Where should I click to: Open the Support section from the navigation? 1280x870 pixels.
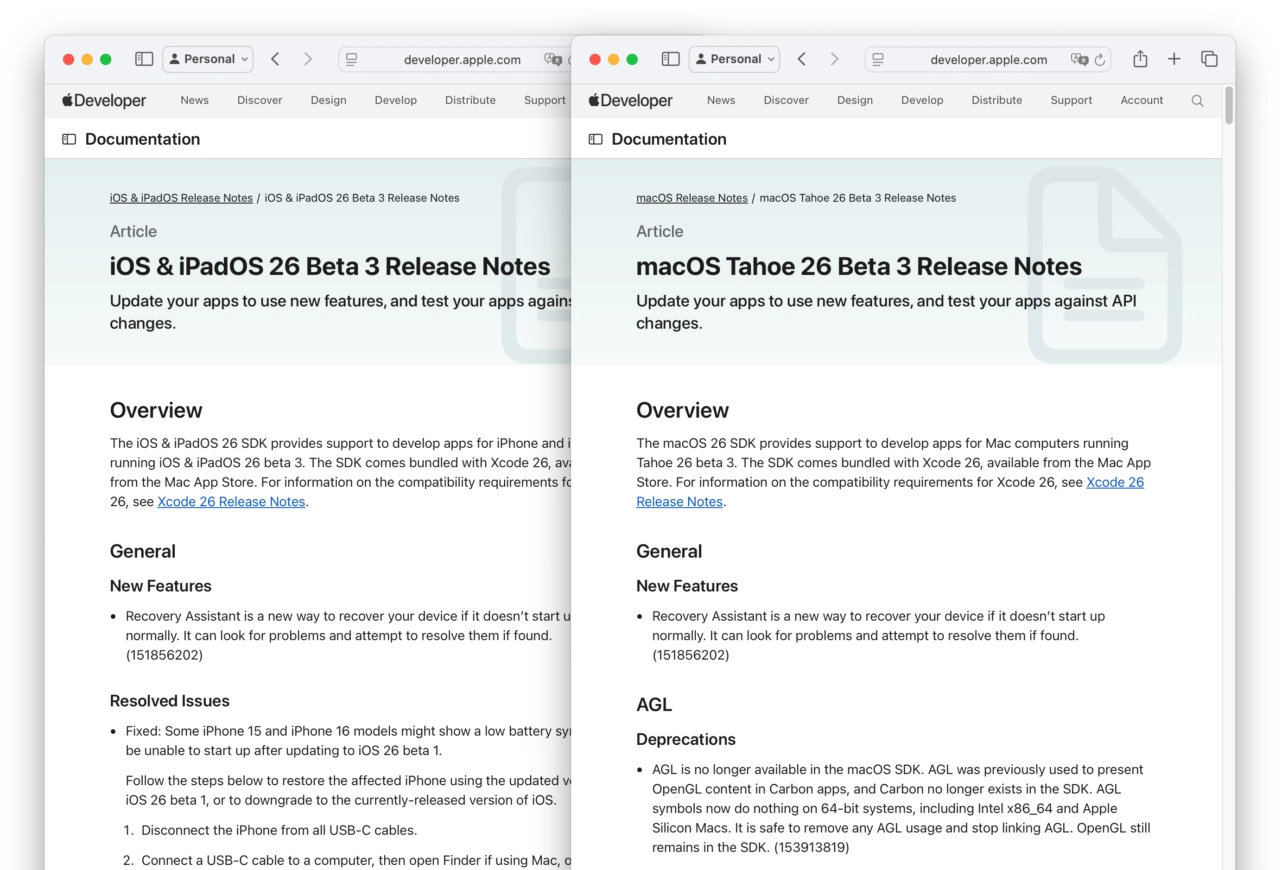point(1071,100)
